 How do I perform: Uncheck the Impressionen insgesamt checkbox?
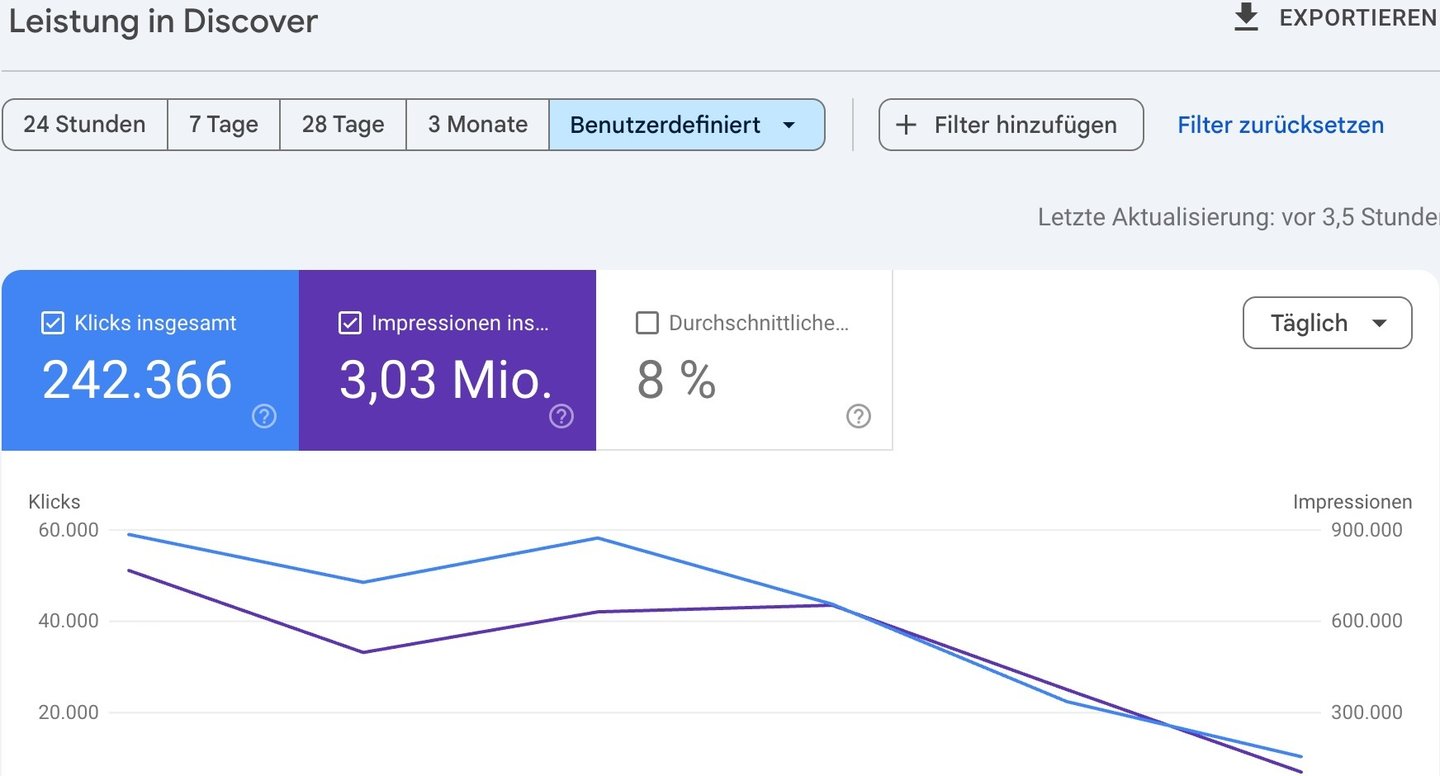pos(350,323)
